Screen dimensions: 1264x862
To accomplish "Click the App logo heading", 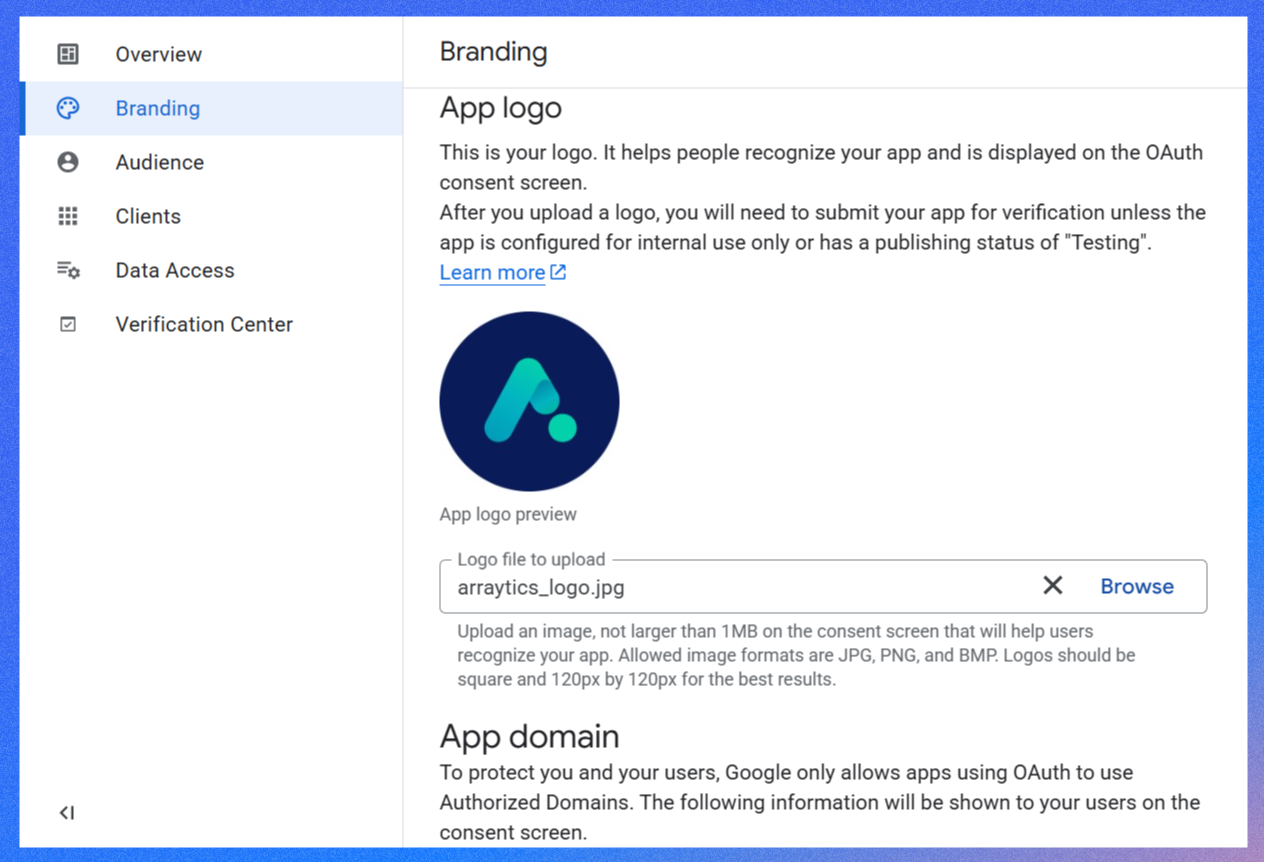I will [x=501, y=107].
